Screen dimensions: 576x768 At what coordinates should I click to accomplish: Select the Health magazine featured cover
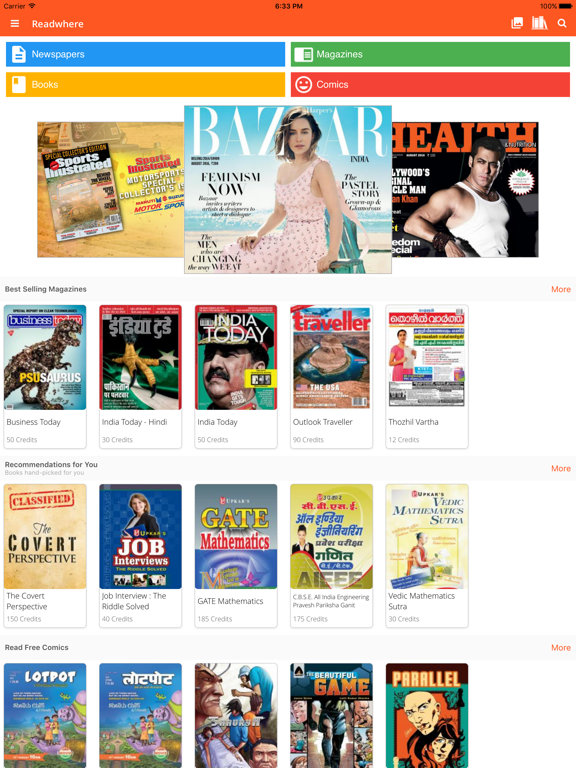465,190
